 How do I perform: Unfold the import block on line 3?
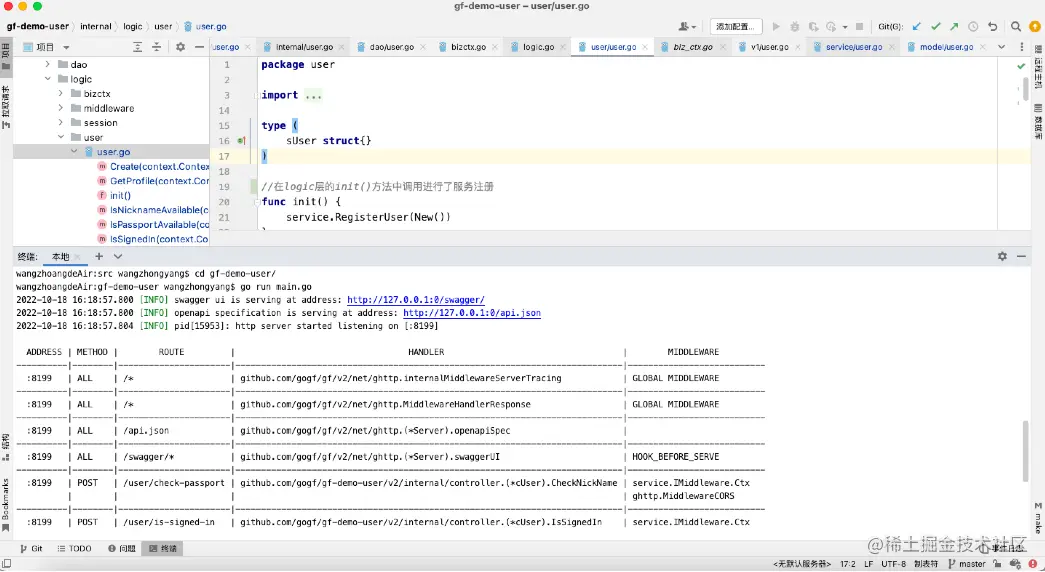257,95
